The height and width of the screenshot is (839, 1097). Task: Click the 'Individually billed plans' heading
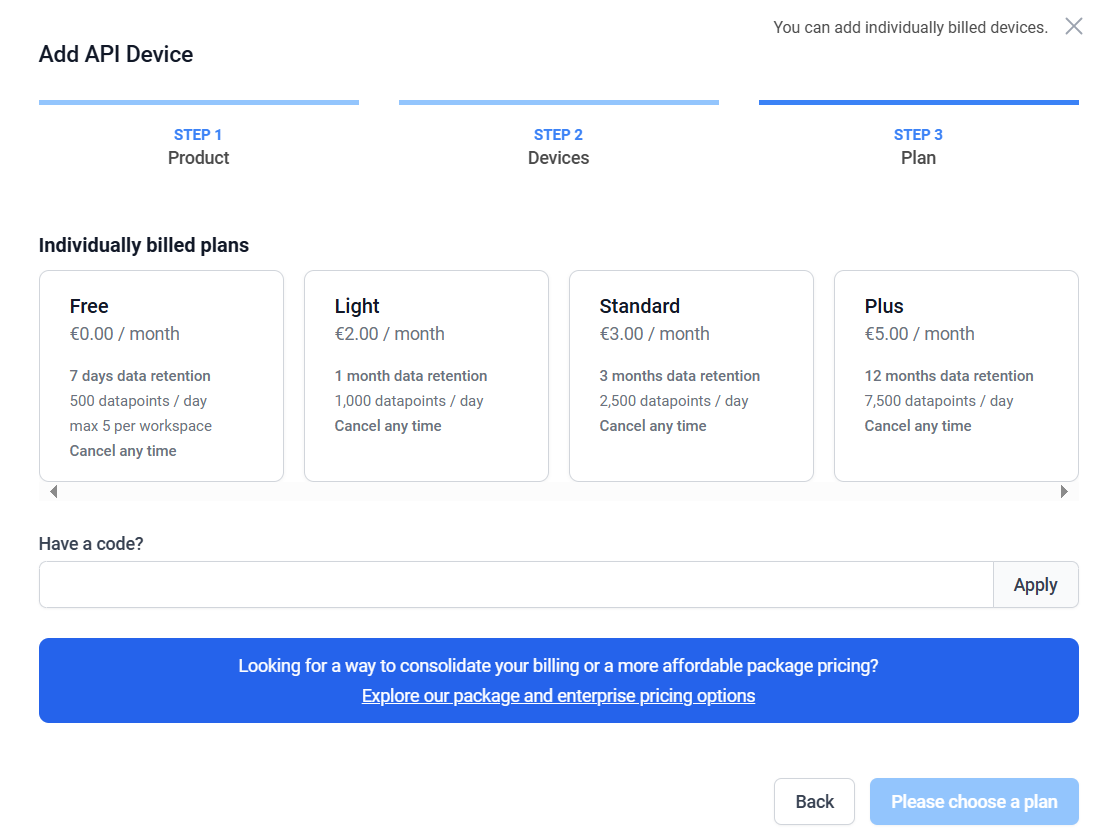coord(144,245)
